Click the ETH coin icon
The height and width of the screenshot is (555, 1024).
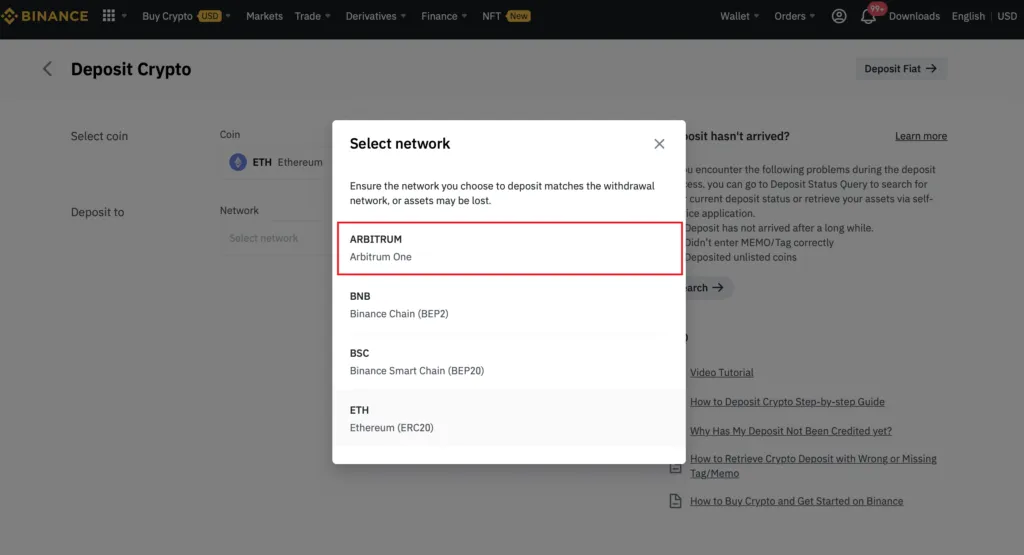238,162
